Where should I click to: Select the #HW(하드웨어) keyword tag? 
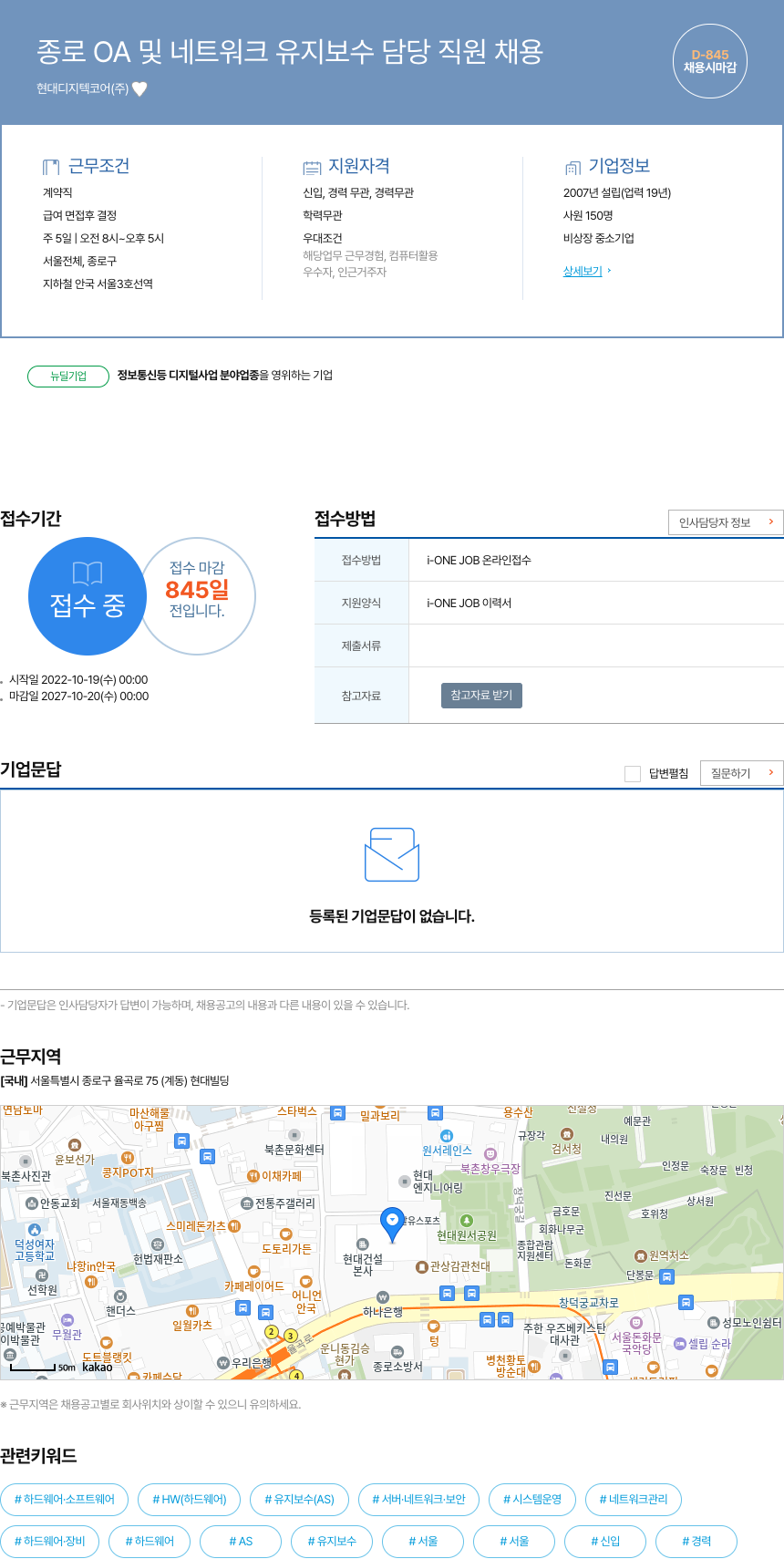189,1499
